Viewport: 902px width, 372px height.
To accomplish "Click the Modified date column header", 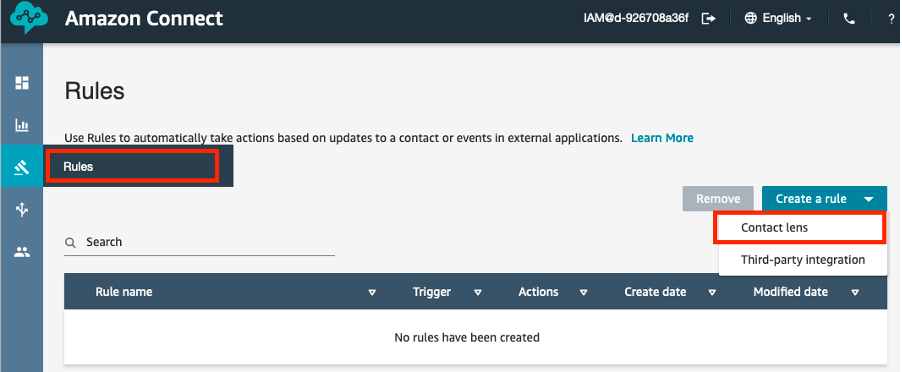I will coord(790,292).
